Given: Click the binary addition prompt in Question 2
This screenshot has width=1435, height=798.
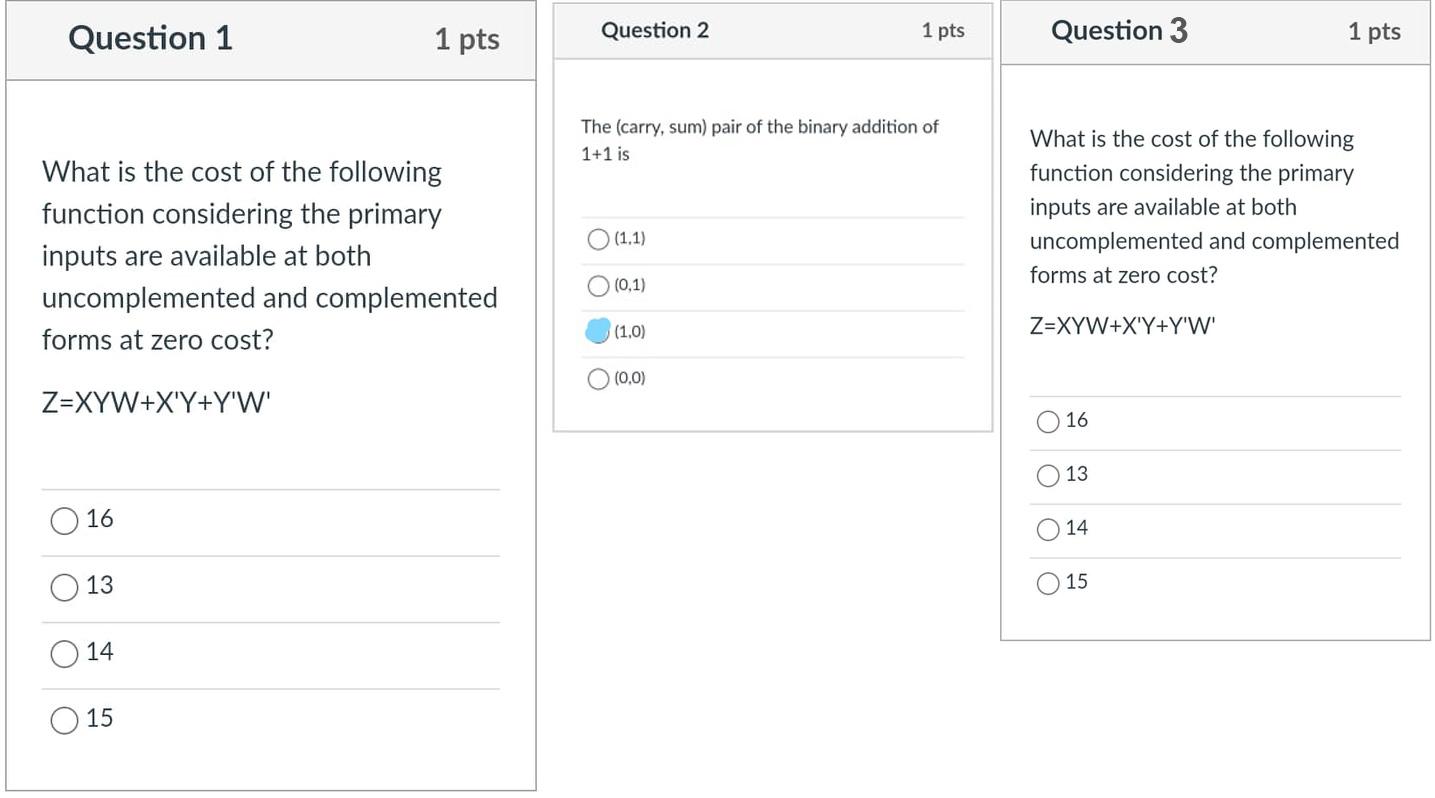Looking at the screenshot, I should tap(759, 140).
